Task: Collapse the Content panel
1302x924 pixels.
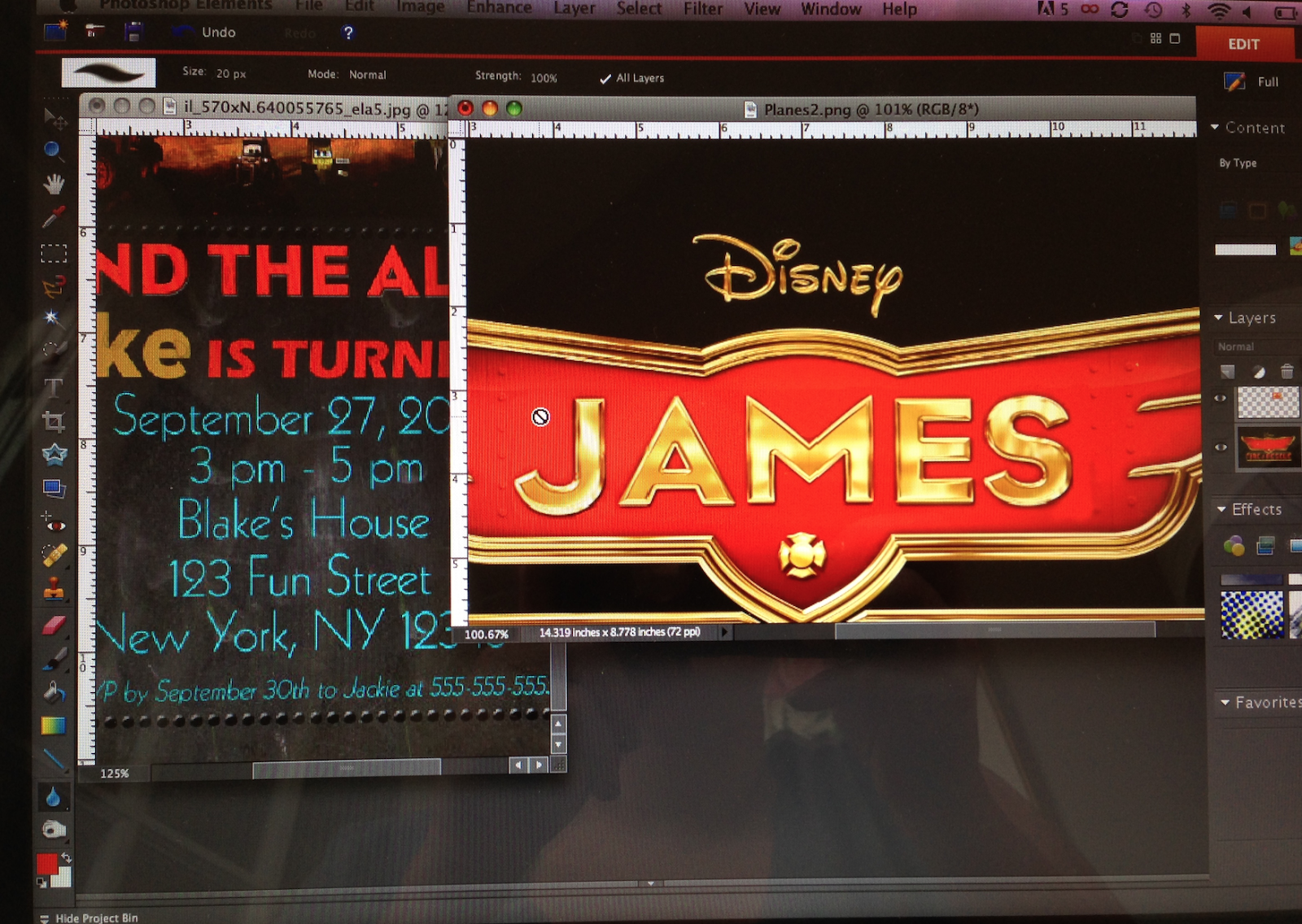Action: (1215, 128)
